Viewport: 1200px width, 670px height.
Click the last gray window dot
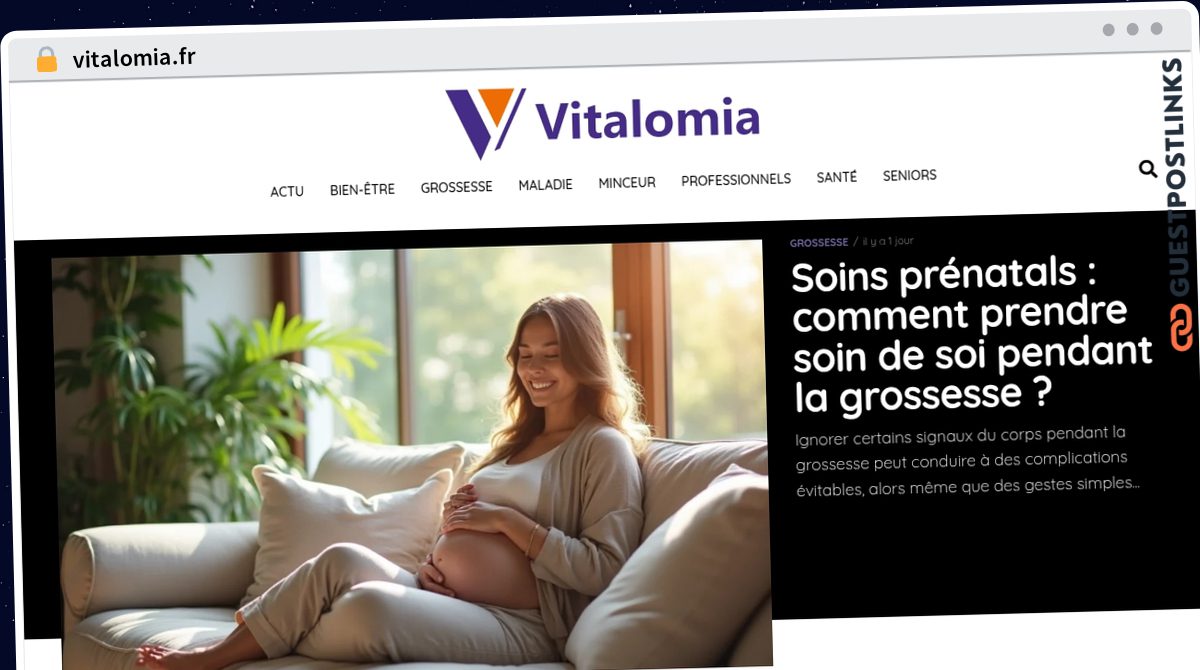pos(1156,29)
